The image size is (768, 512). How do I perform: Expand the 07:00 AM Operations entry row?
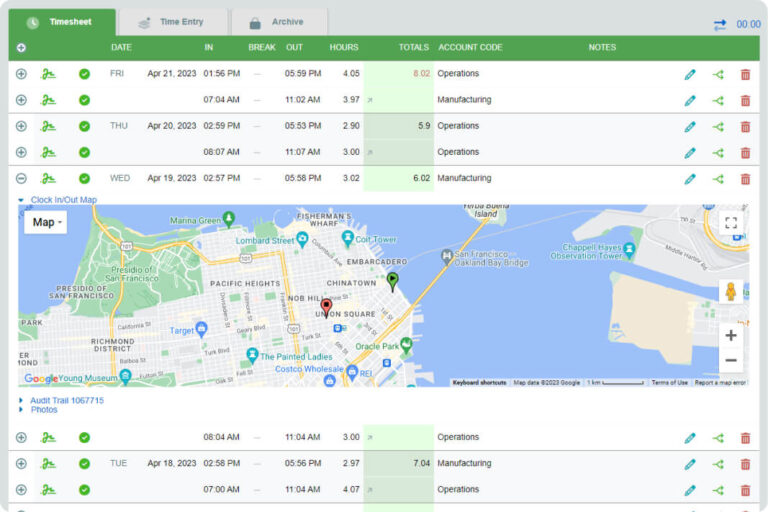[x=21, y=489]
